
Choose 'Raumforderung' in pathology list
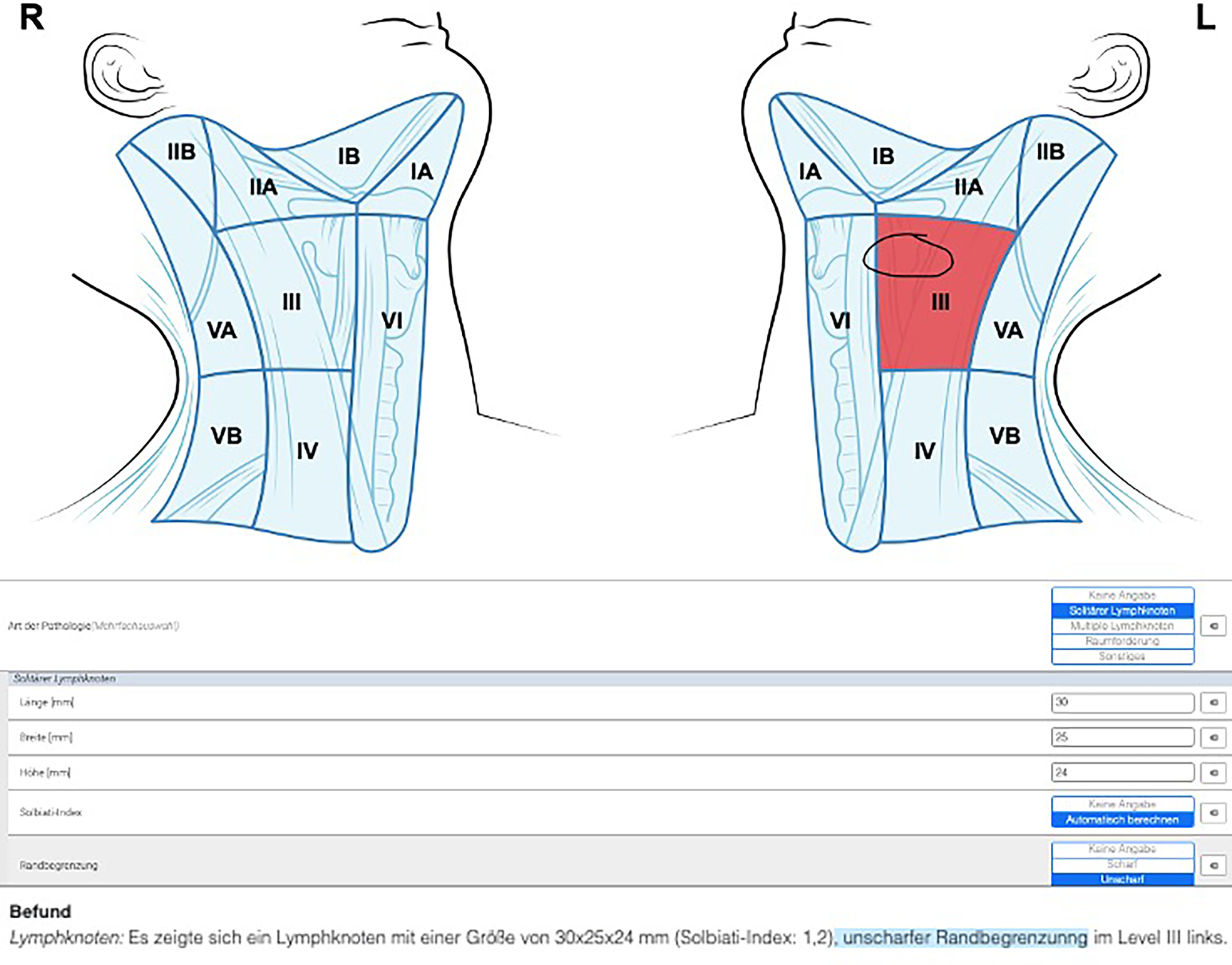(x=1122, y=641)
